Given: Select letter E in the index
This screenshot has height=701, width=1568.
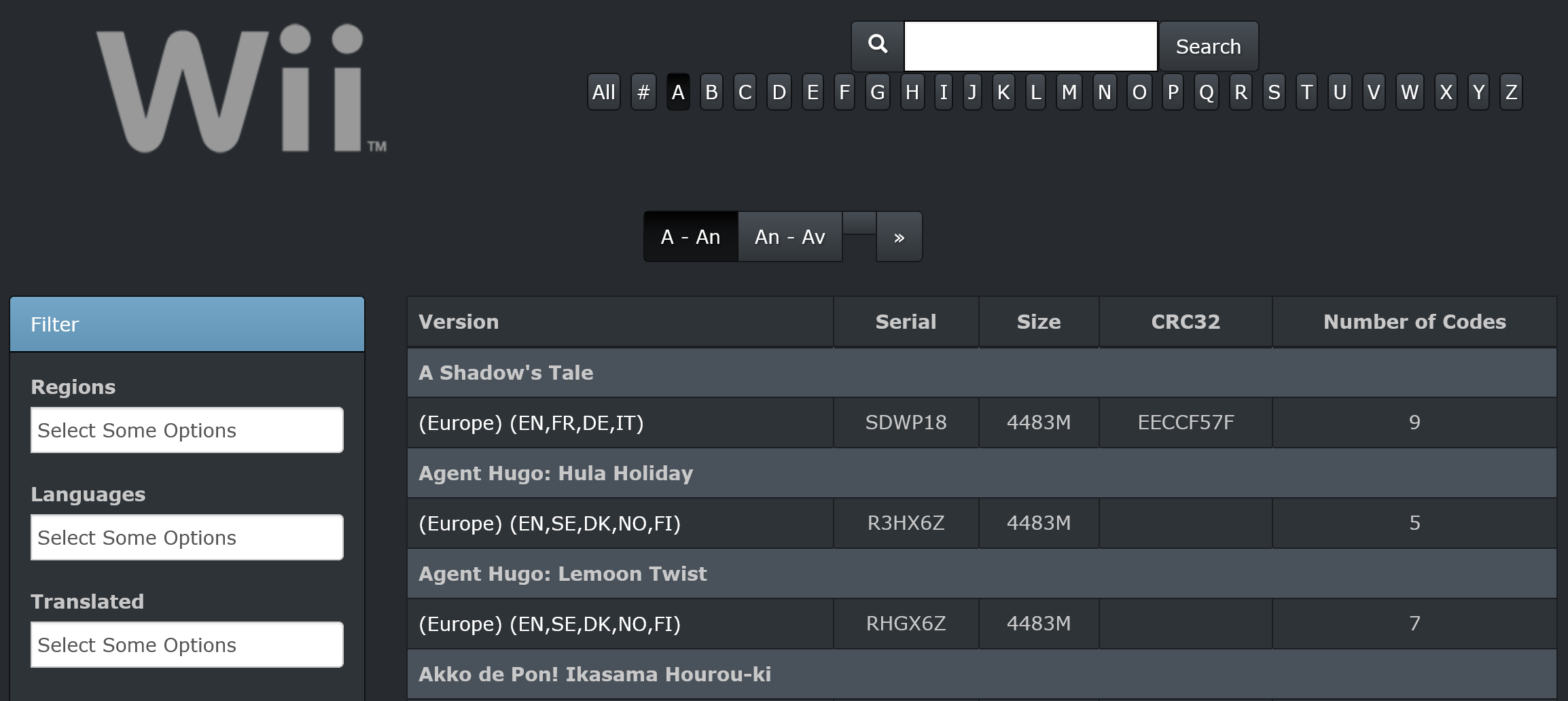Looking at the screenshot, I should pyautogui.click(x=813, y=92).
